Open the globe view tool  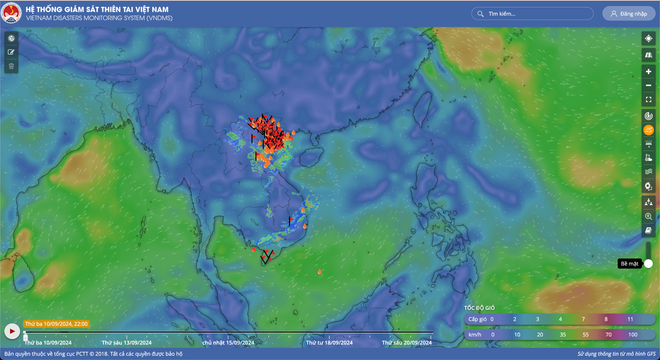(11, 38)
